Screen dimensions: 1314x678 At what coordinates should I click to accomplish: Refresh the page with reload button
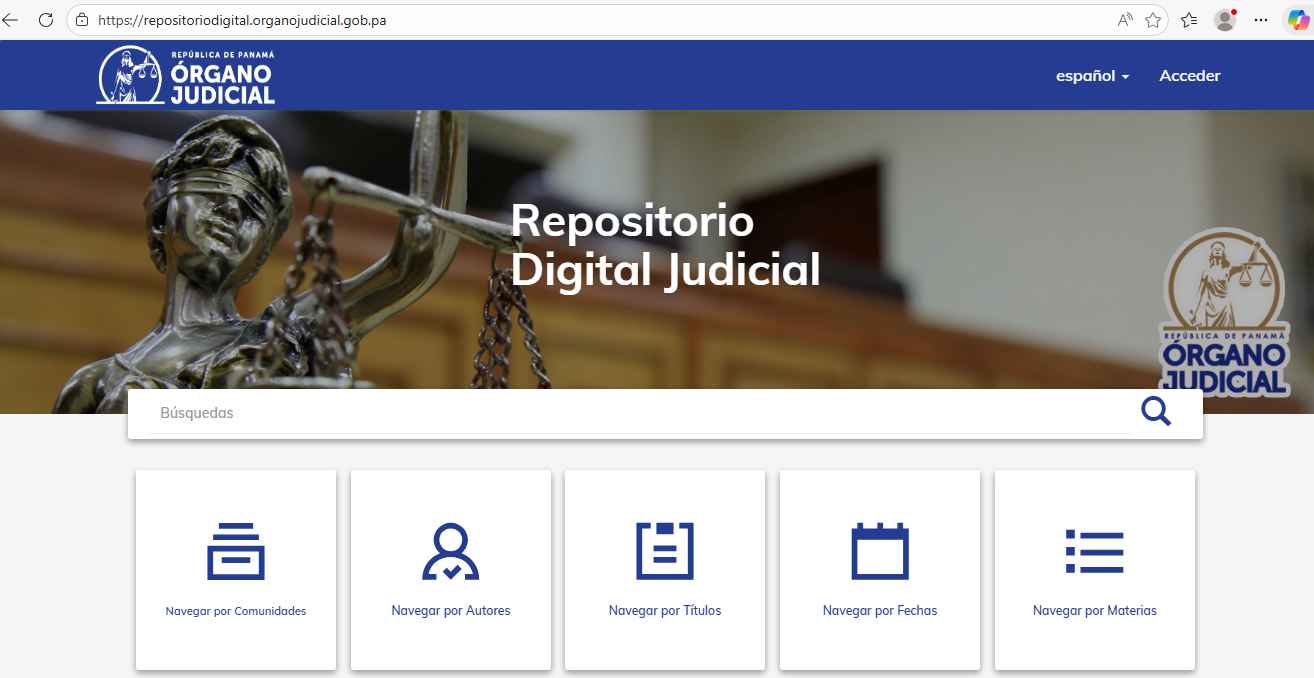point(46,20)
